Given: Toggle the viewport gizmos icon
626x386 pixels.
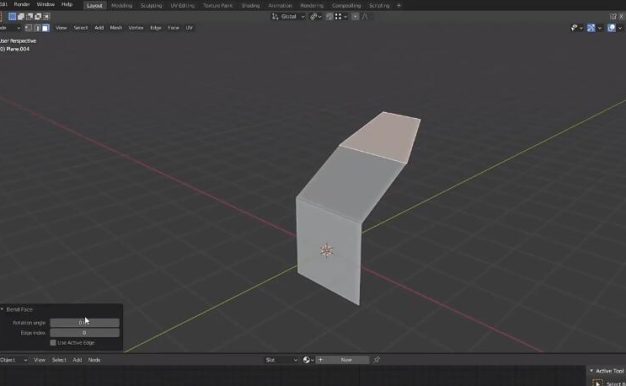Looking at the screenshot, I should [x=591, y=28].
